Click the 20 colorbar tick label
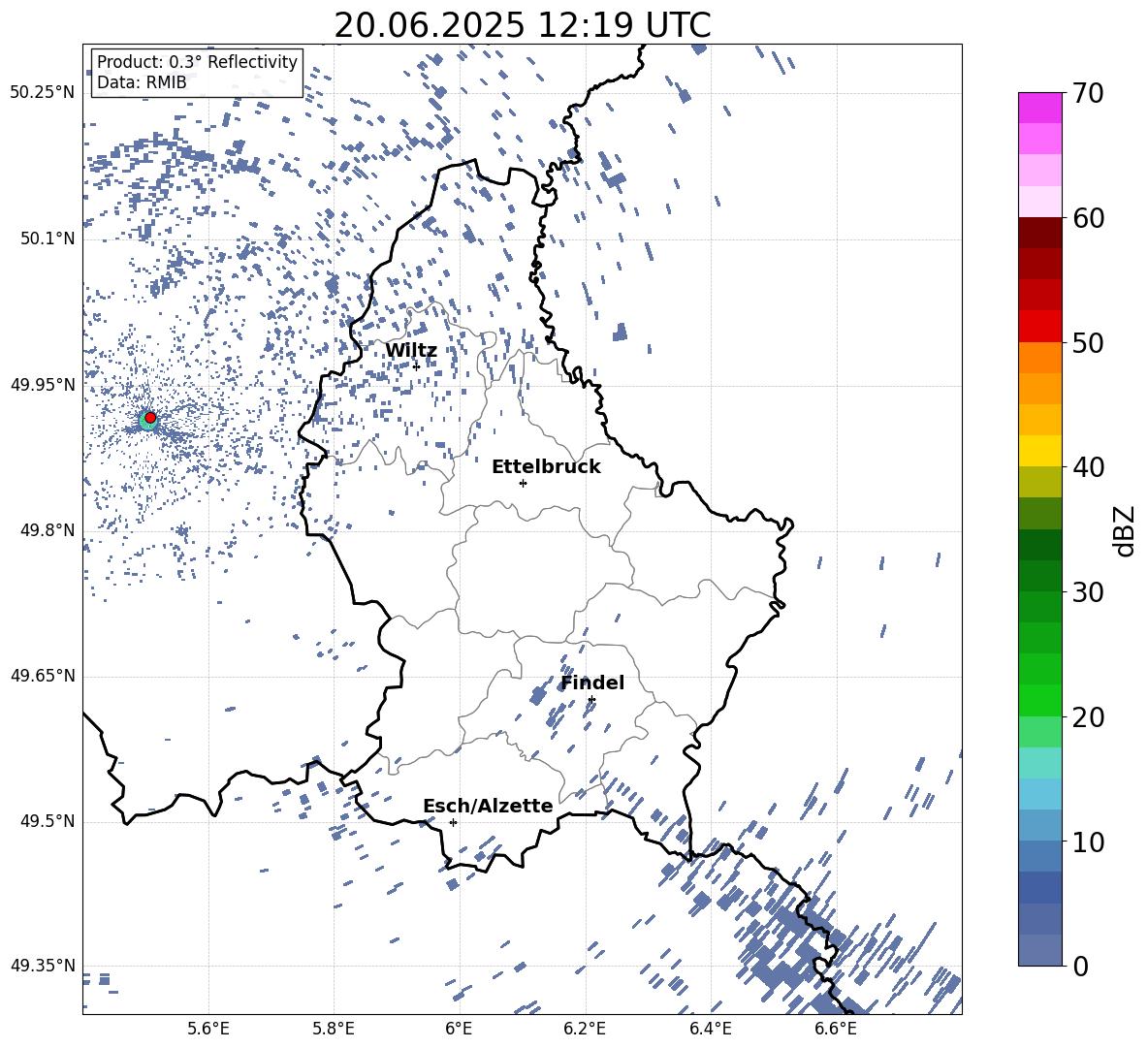1148x1048 pixels. pos(1088,717)
